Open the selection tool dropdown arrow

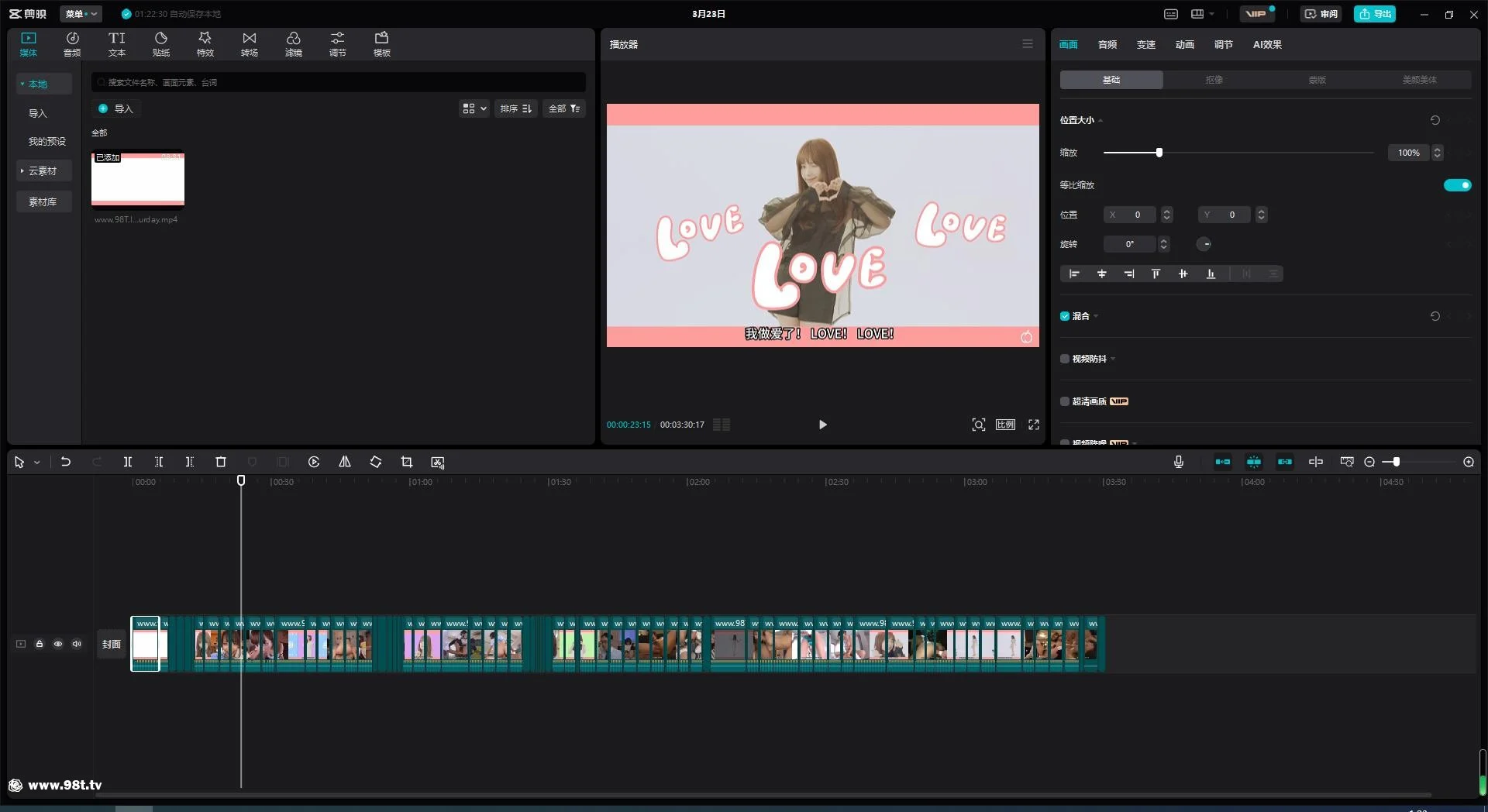point(36,463)
